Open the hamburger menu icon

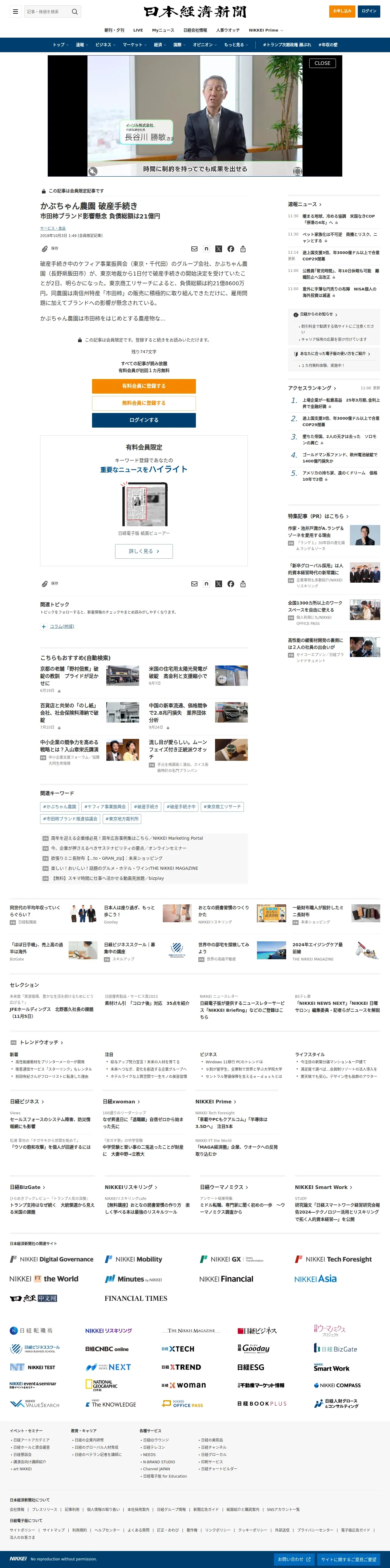pyautogui.click(x=15, y=11)
